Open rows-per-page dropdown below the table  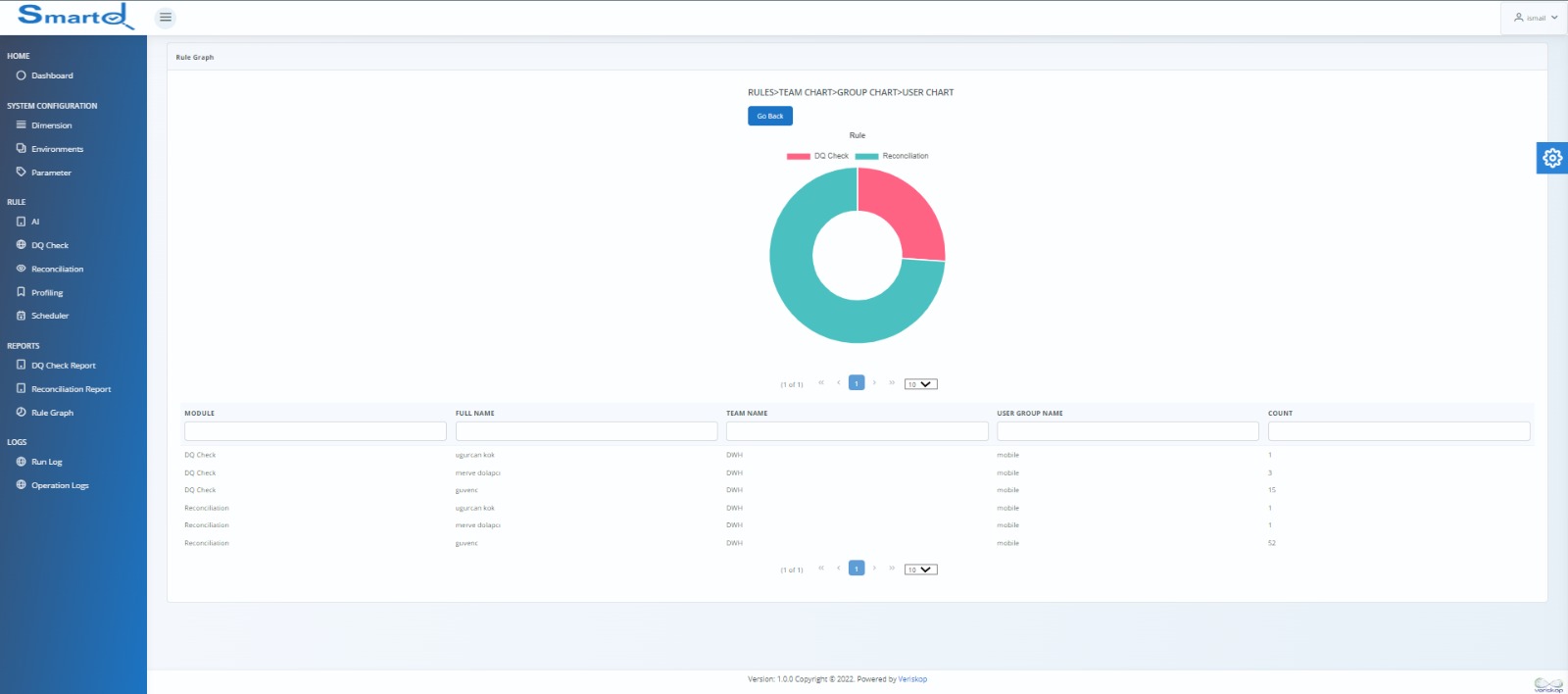(920, 570)
